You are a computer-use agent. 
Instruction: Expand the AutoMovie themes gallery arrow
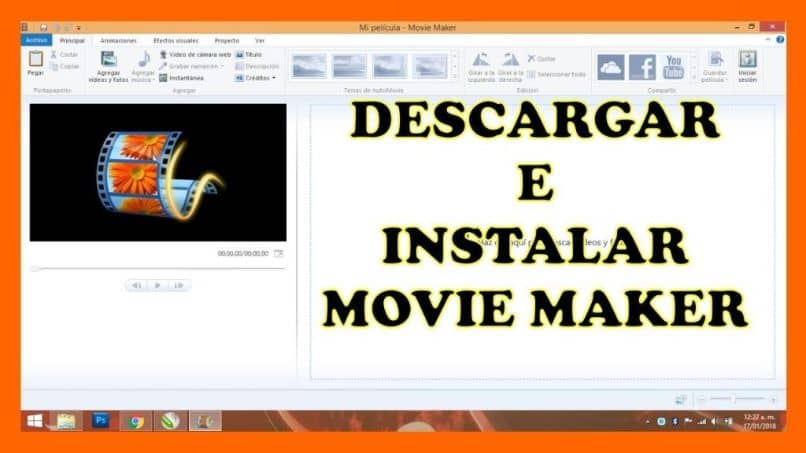click(454, 77)
